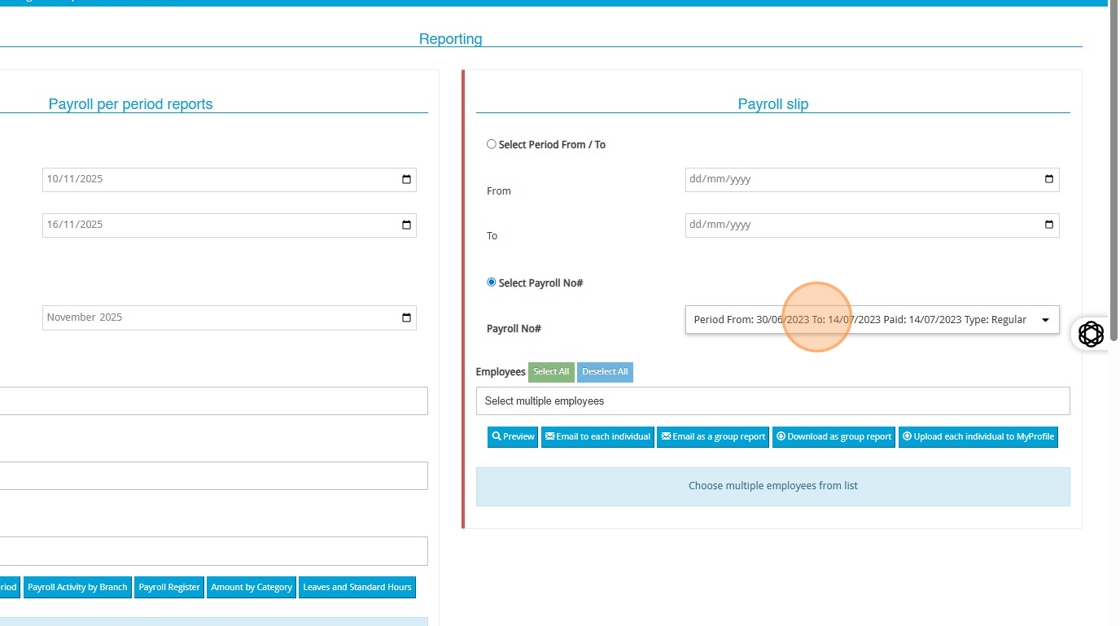Click Email as a group report

(713, 437)
